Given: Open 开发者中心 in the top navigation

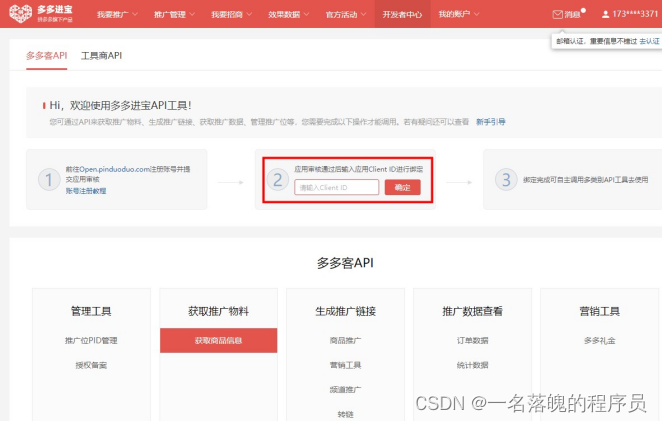Looking at the screenshot, I should tap(402, 14).
